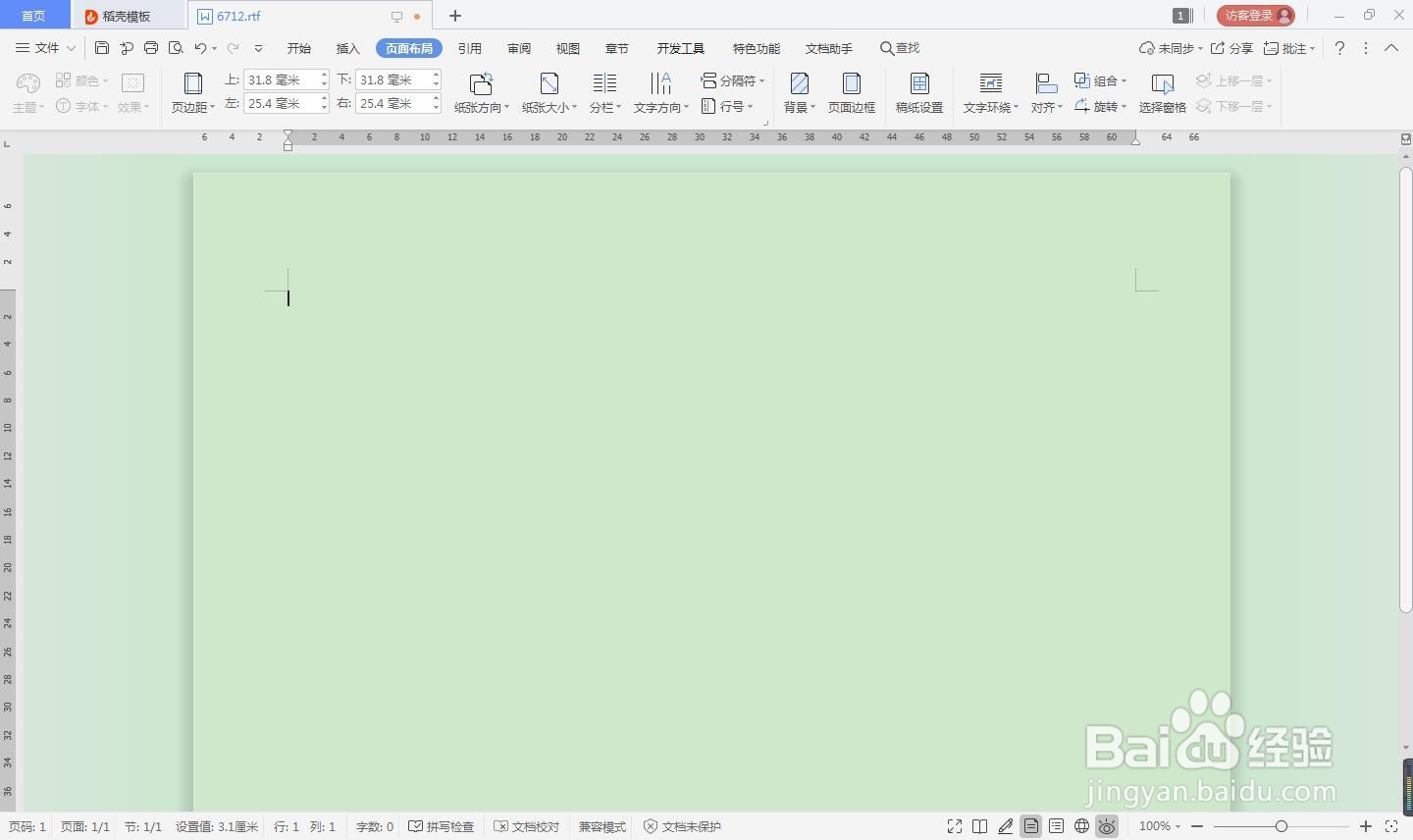
Task: Click the left margin 左 value field
Action: click(x=281, y=103)
